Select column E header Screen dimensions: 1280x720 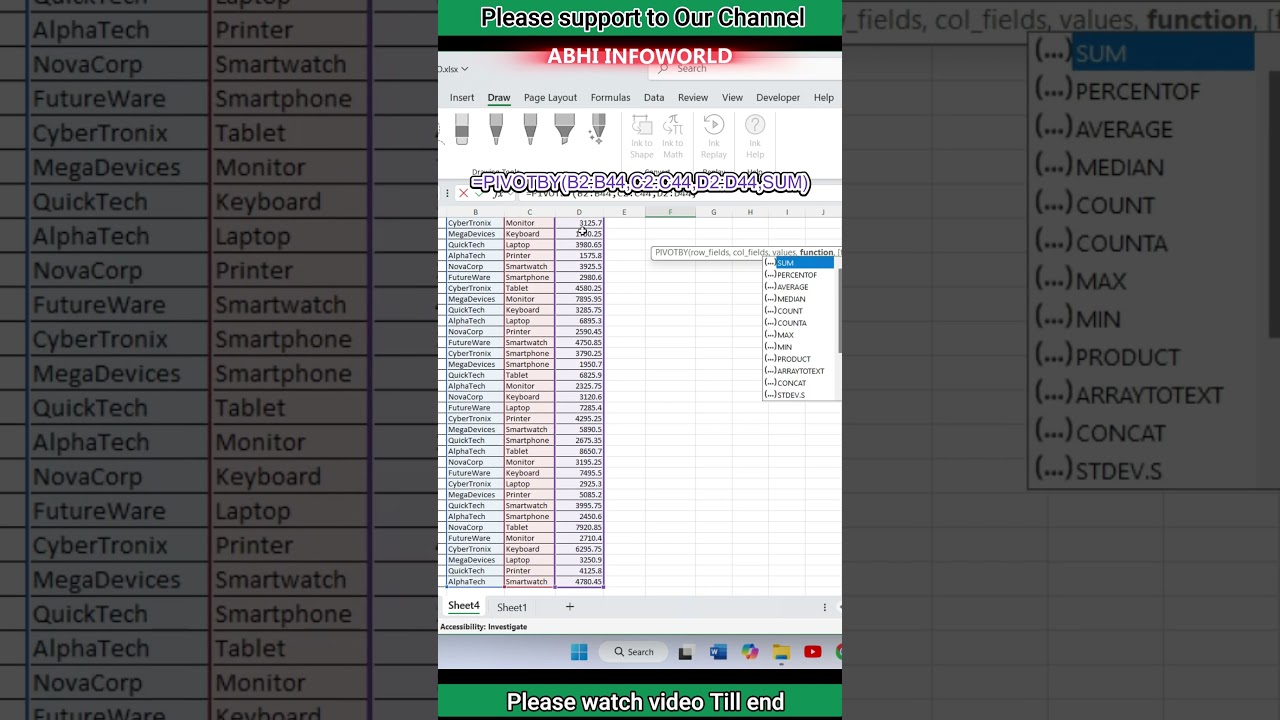click(x=624, y=212)
